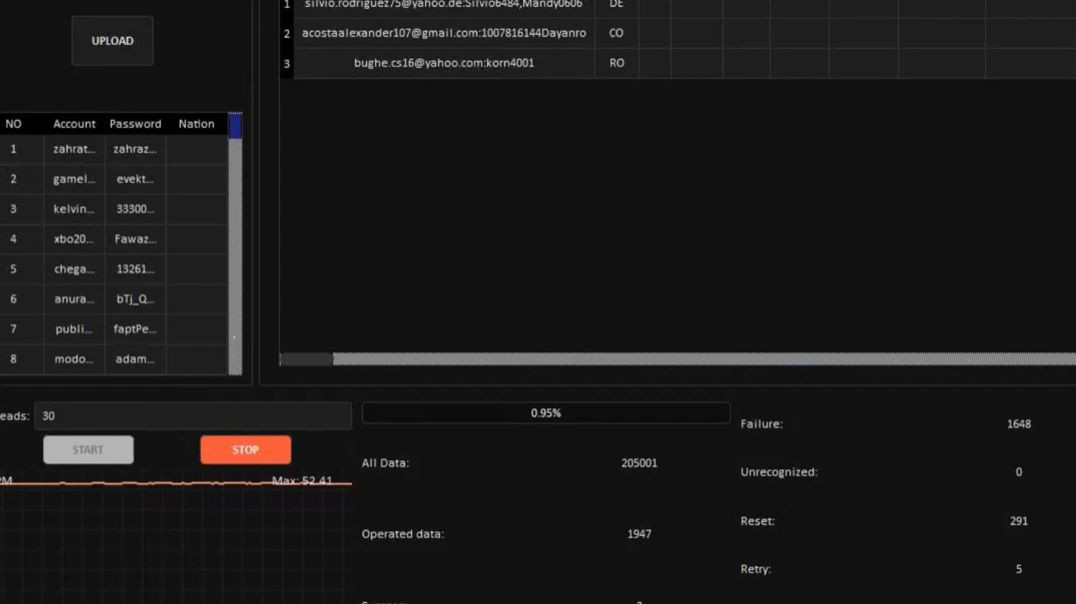Select the acostaalexander107@gmail.com result row
This screenshot has height=604, width=1076.
click(444, 33)
